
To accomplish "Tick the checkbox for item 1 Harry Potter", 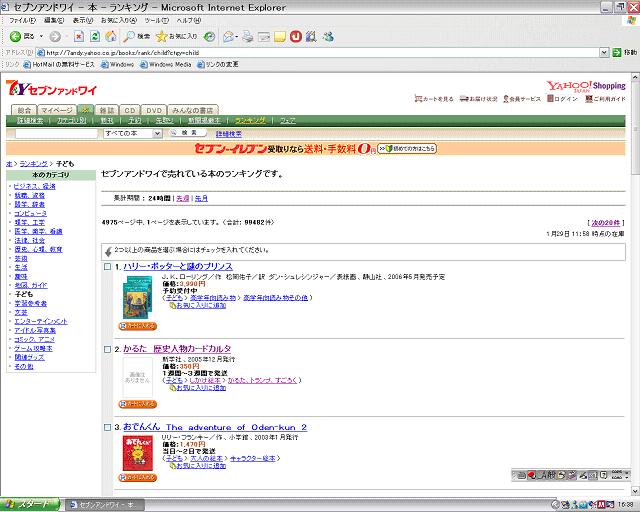I will pyautogui.click(x=107, y=267).
